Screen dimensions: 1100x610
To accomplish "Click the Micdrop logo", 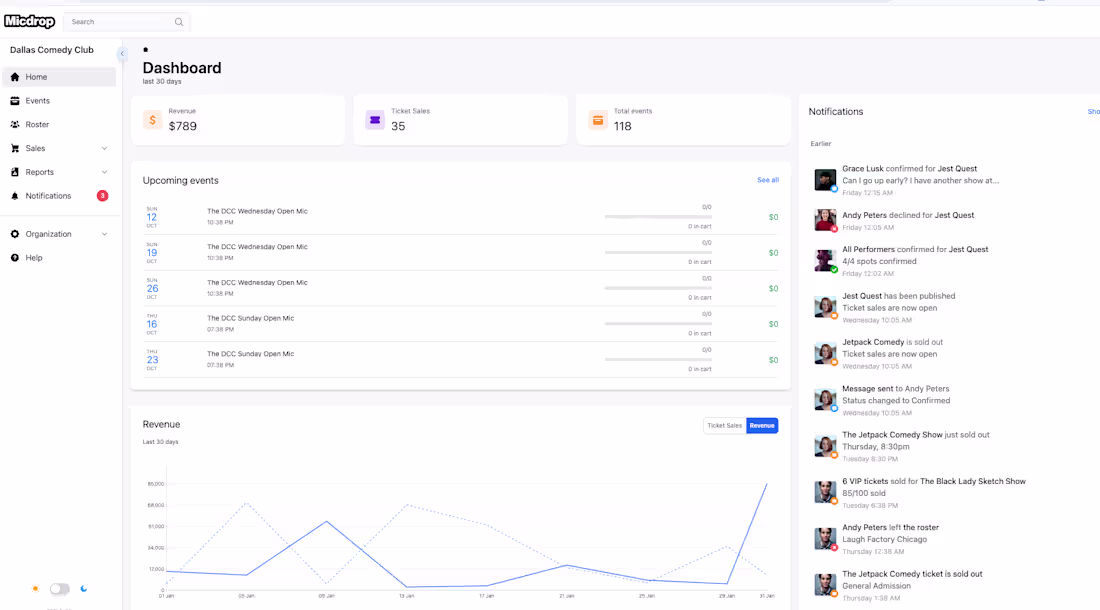I will tap(29, 22).
